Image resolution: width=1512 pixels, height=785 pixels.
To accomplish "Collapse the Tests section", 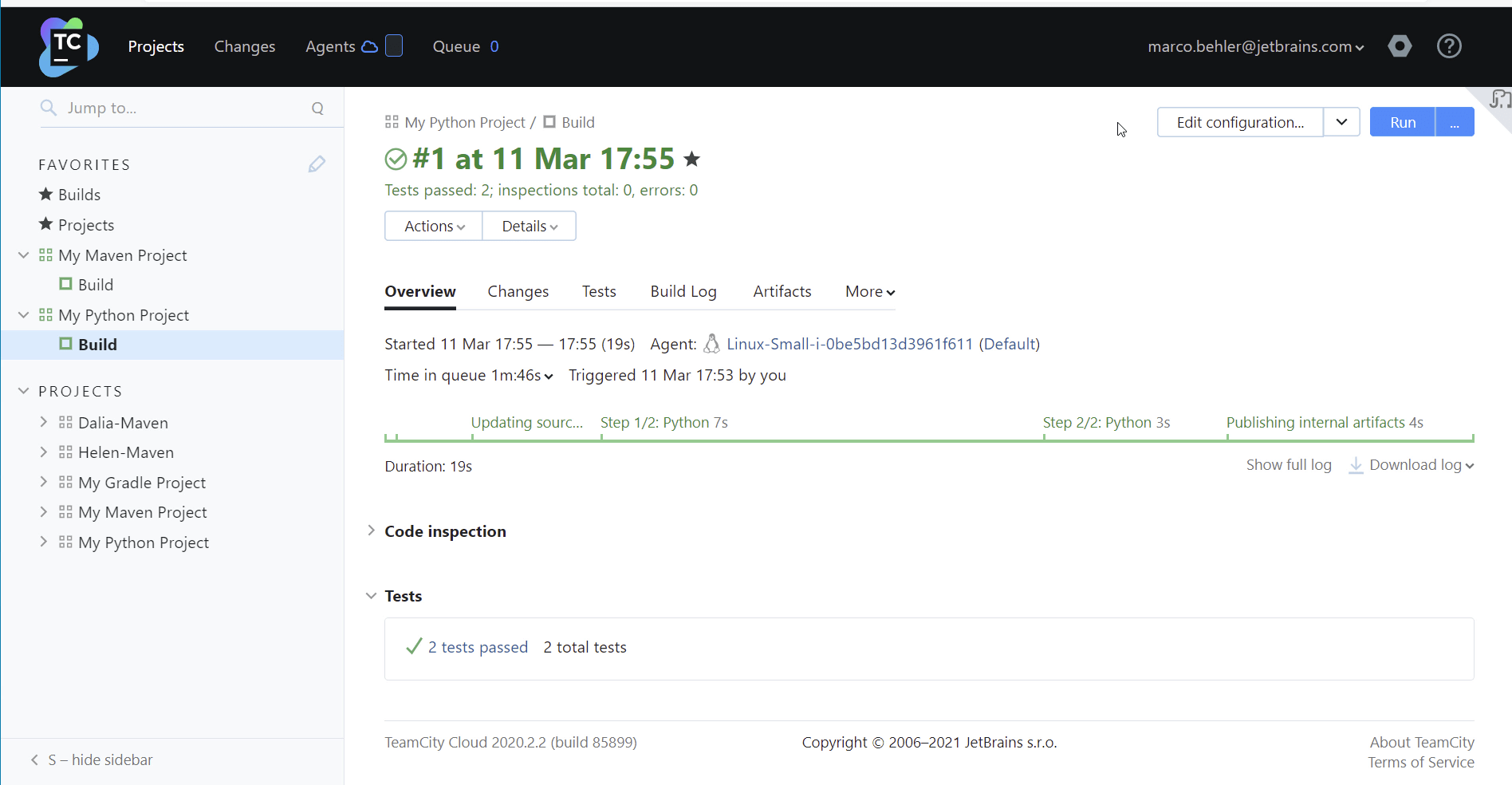I will (371, 596).
